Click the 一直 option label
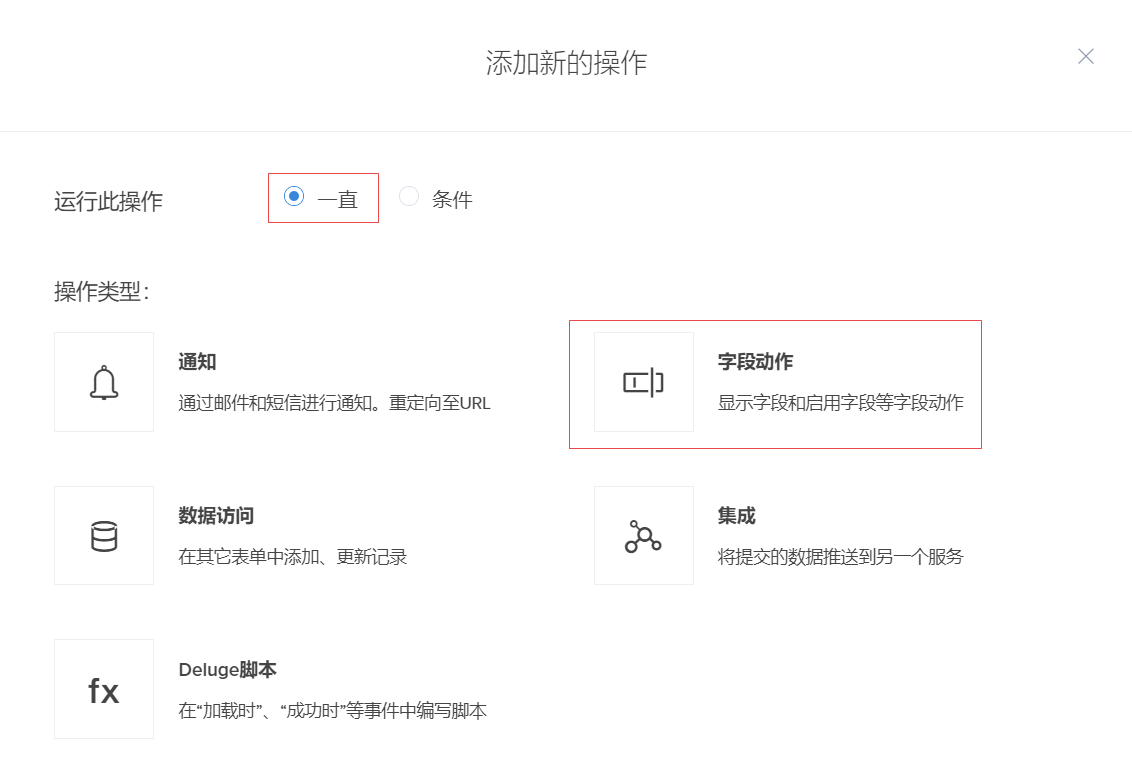Viewport: 1132px width, 783px height. 338,199
